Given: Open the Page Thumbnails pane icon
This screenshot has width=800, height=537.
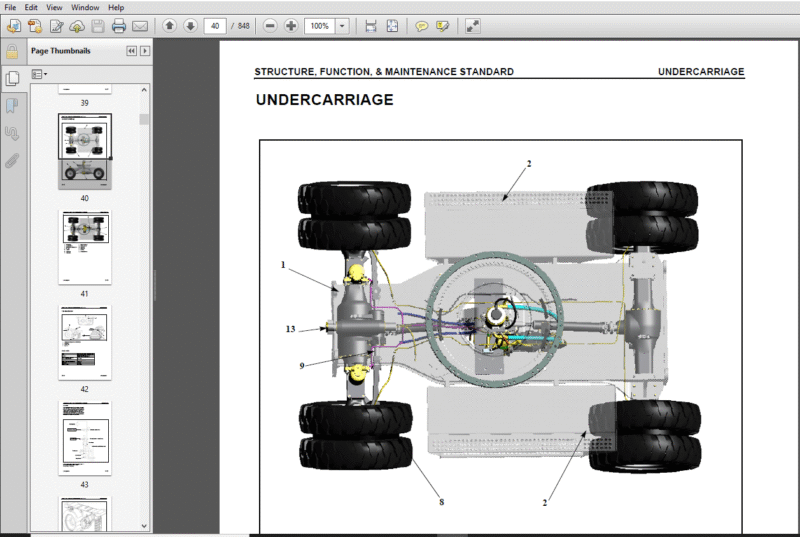Looking at the screenshot, I should (12, 78).
